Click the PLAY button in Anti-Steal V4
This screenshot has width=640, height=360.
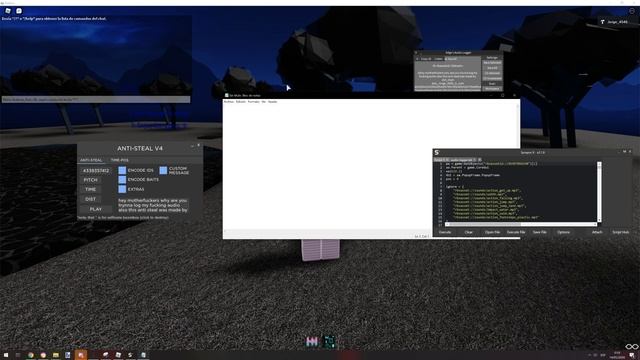coord(96,209)
